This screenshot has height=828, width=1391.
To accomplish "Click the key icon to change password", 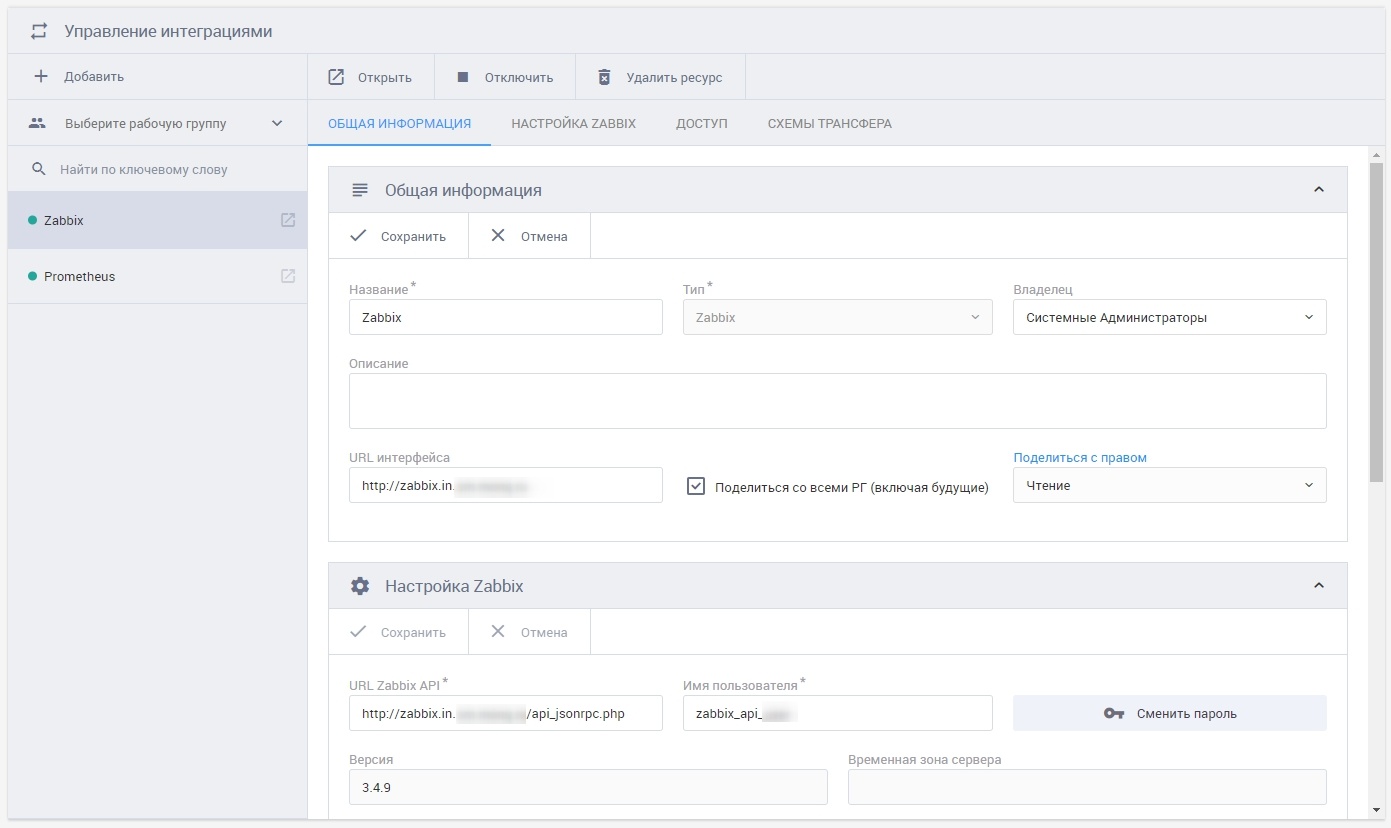I will pyautogui.click(x=1114, y=713).
